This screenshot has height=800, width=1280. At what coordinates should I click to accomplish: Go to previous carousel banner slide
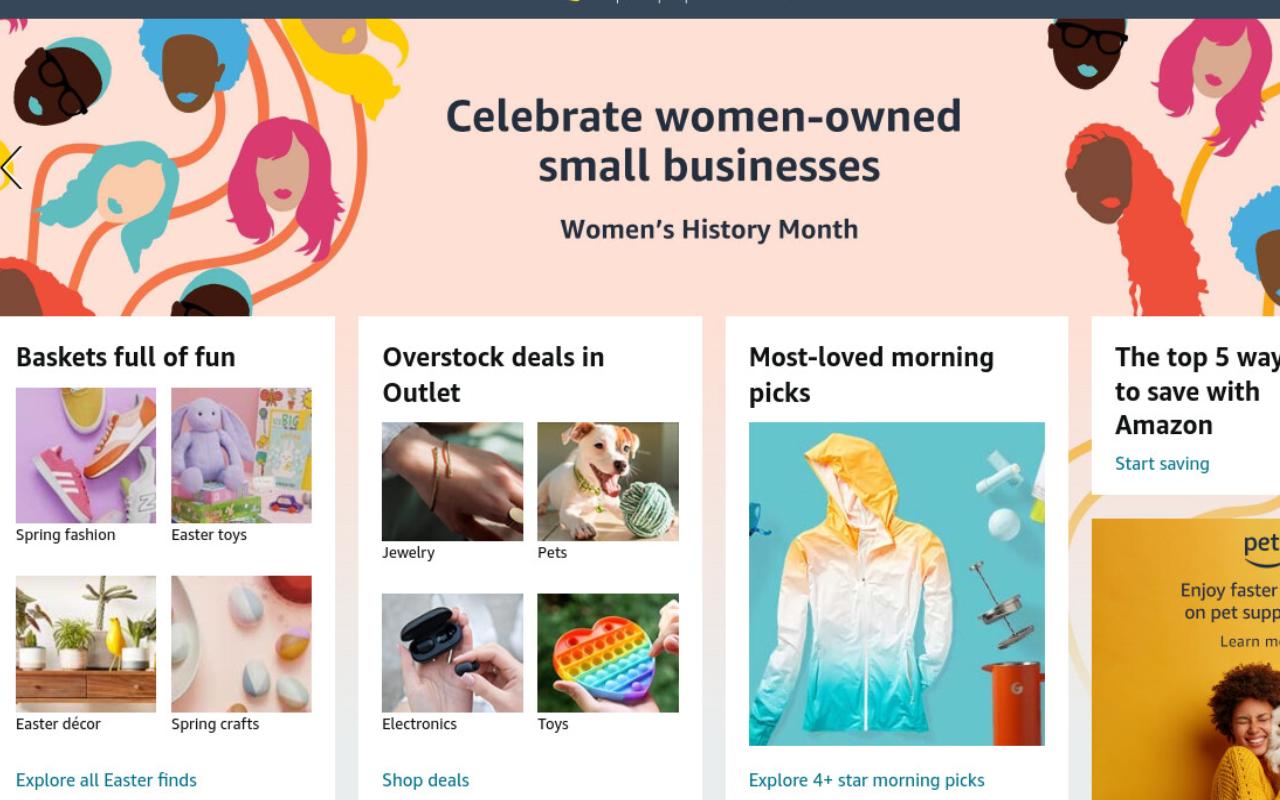pos(11,167)
